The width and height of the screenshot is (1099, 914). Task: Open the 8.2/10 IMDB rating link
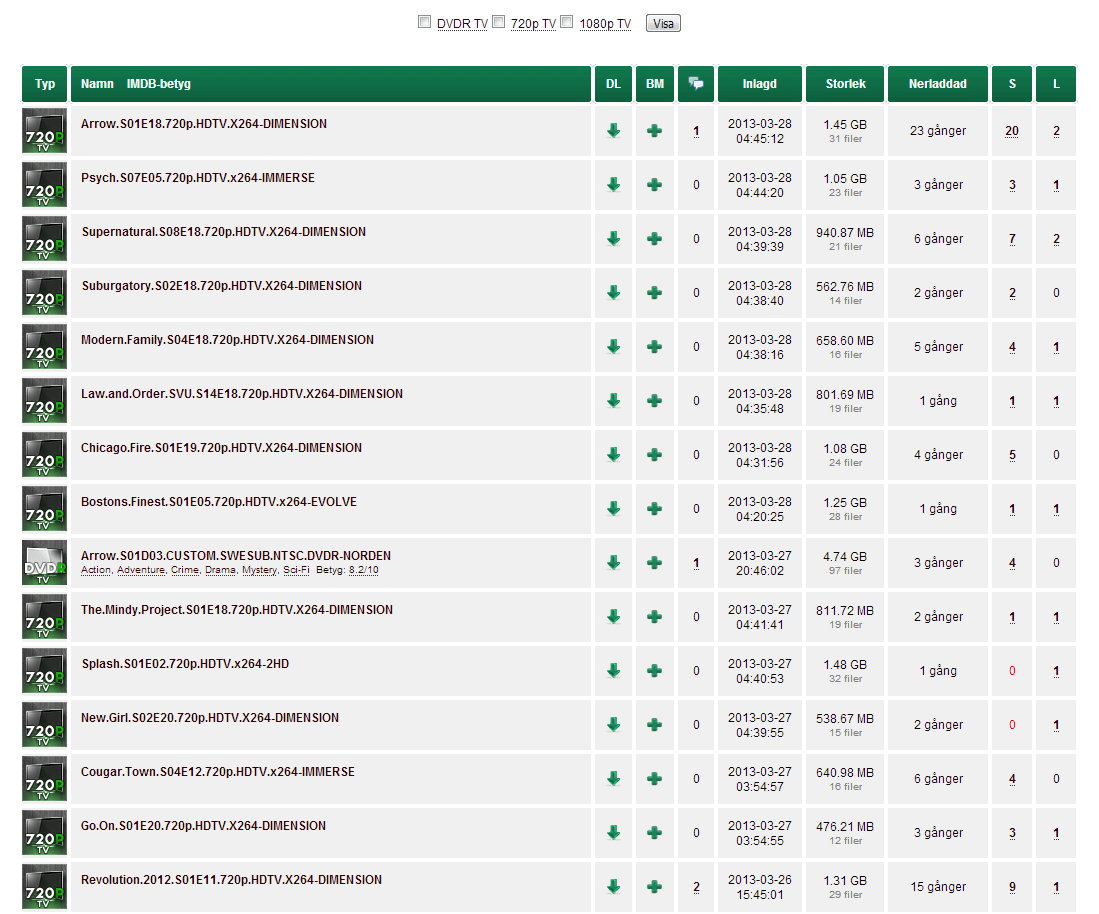coord(364,571)
